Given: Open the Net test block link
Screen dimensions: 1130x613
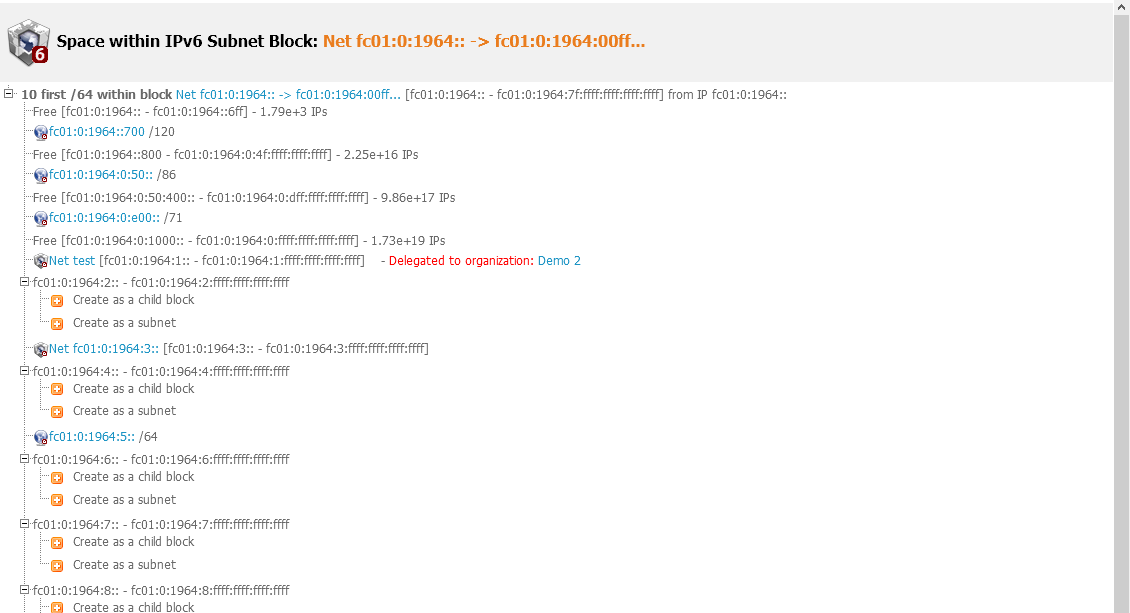Looking at the screenshot, I should [x=72, y=261].
